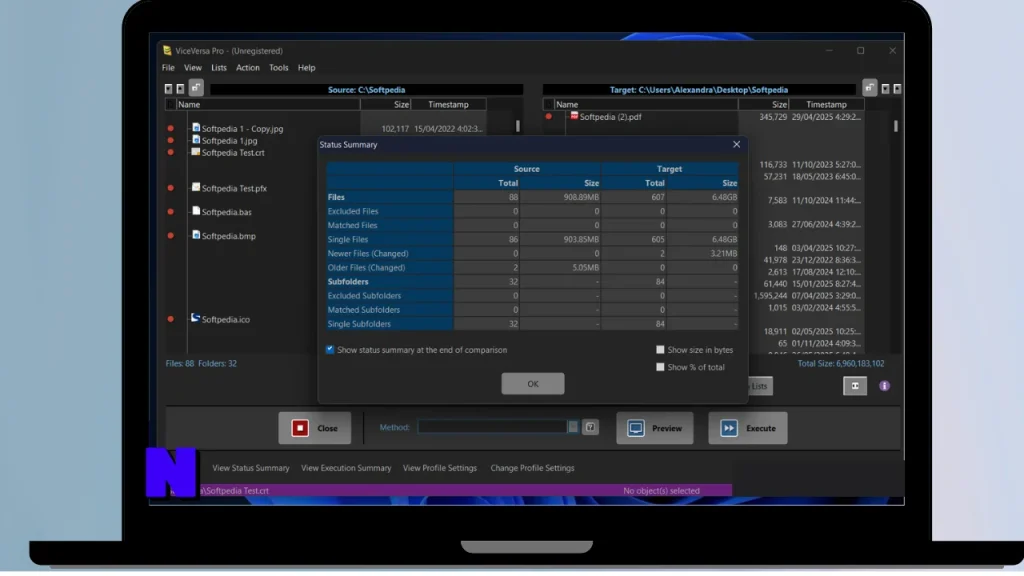Open Change Profile Settings link

tap(532, 468)
